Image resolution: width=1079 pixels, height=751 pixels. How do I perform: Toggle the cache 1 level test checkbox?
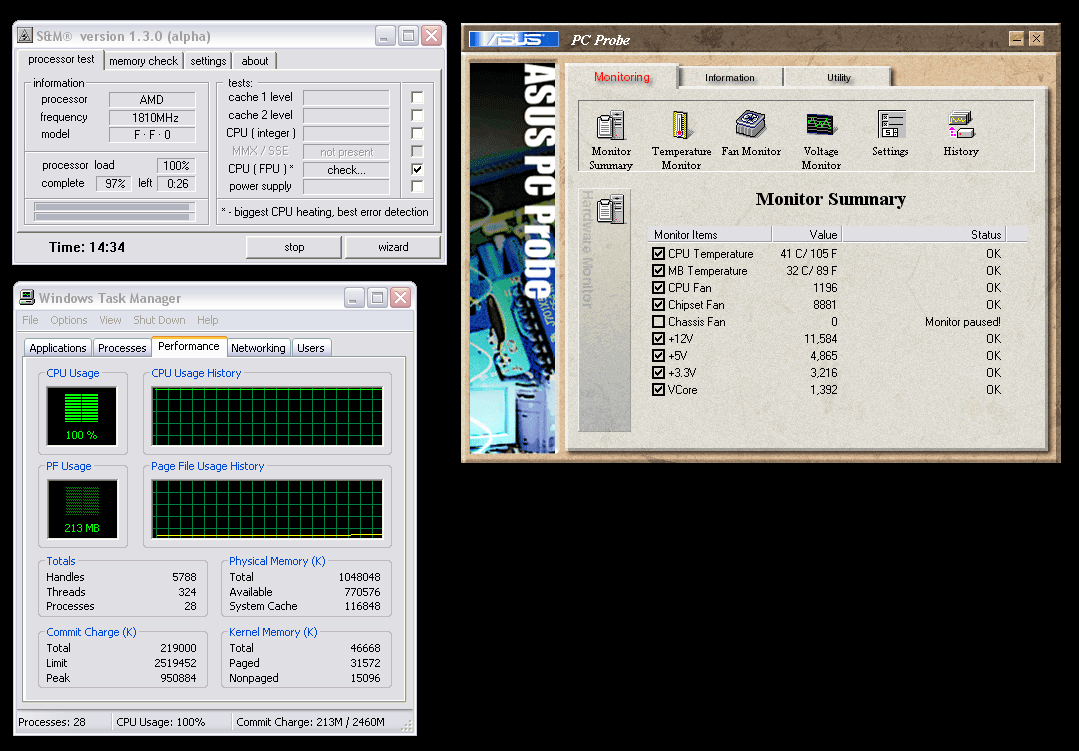417,97
